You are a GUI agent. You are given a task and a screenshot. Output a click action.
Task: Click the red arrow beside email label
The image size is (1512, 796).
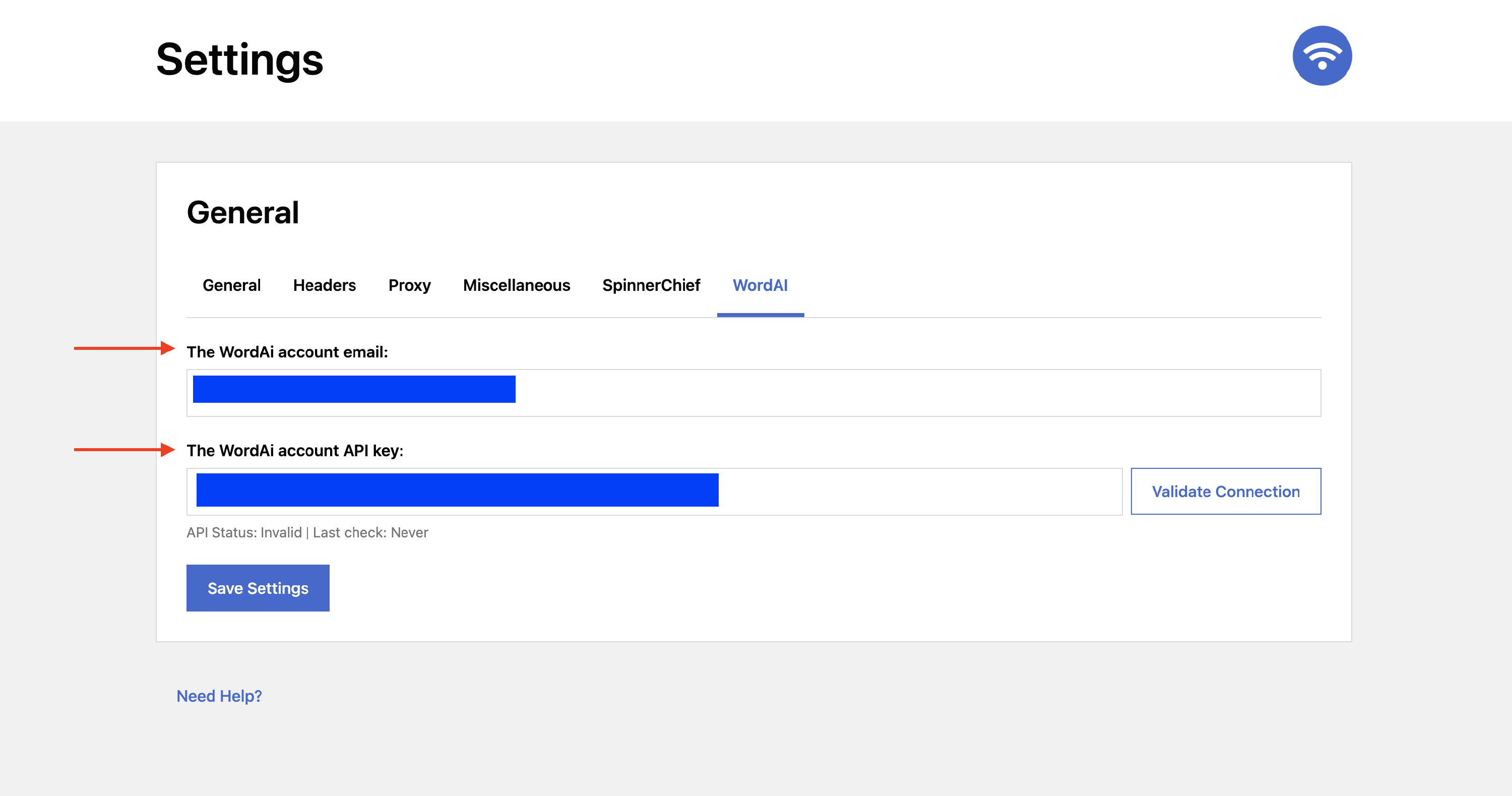coord(124,348)
